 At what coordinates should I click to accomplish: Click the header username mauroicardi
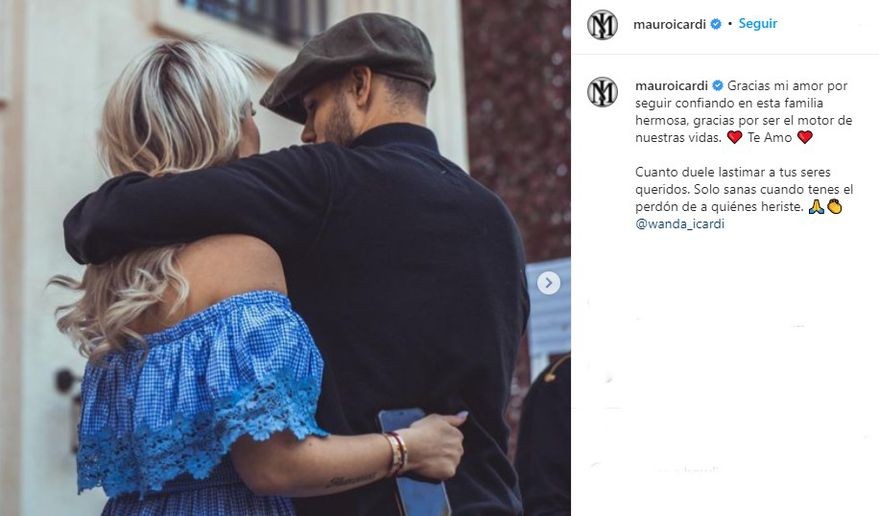pos(669,25)
